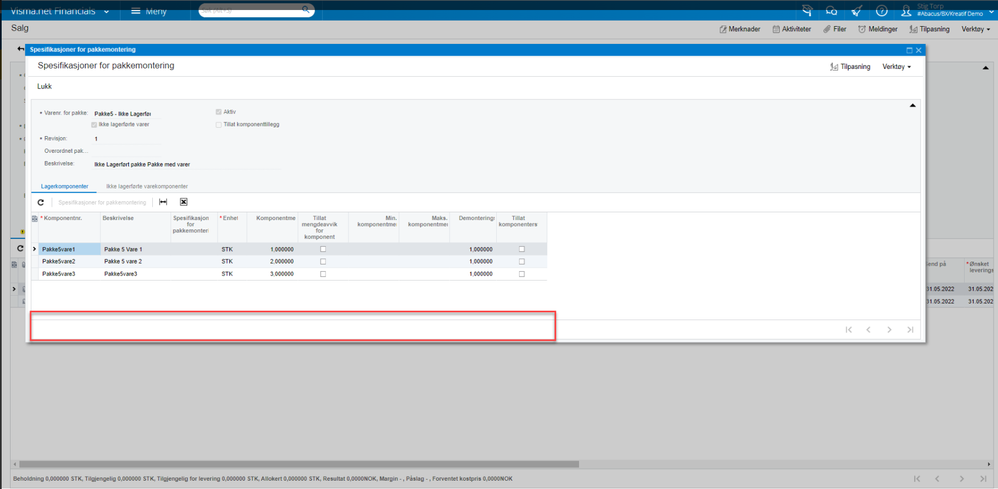Open Tilpasning in the dialog header
Screen dimensions: 998x489
click(x=850, y=66)
